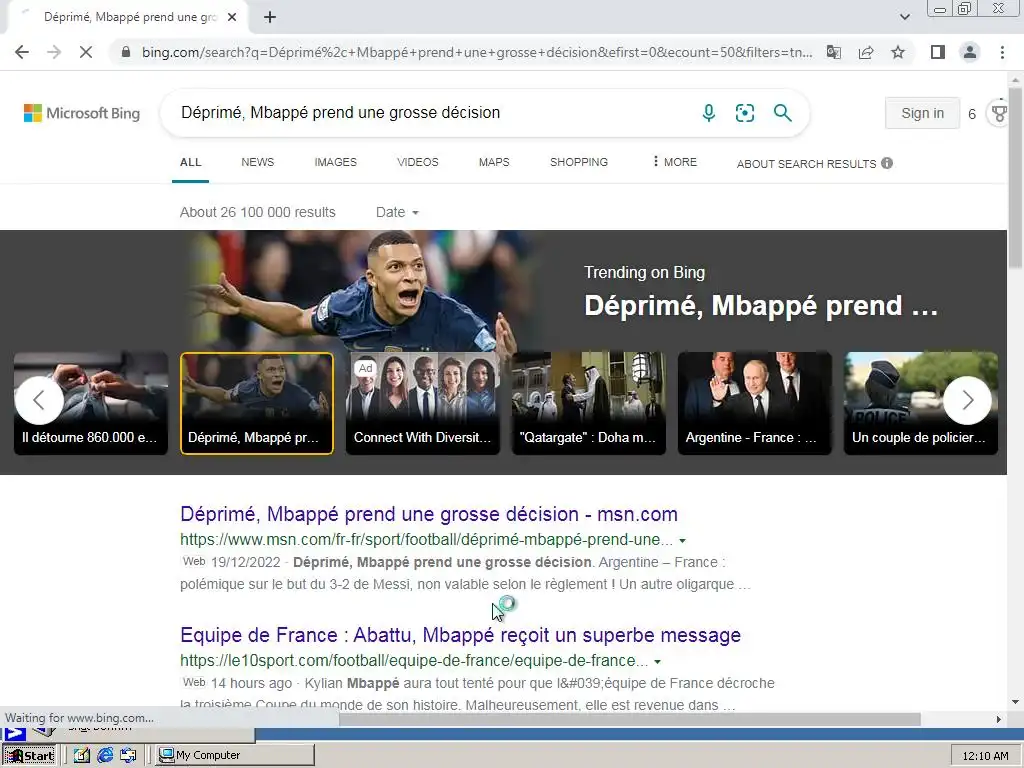
Task: Open My Computer from taskbar
Action: tap(235, 755)
